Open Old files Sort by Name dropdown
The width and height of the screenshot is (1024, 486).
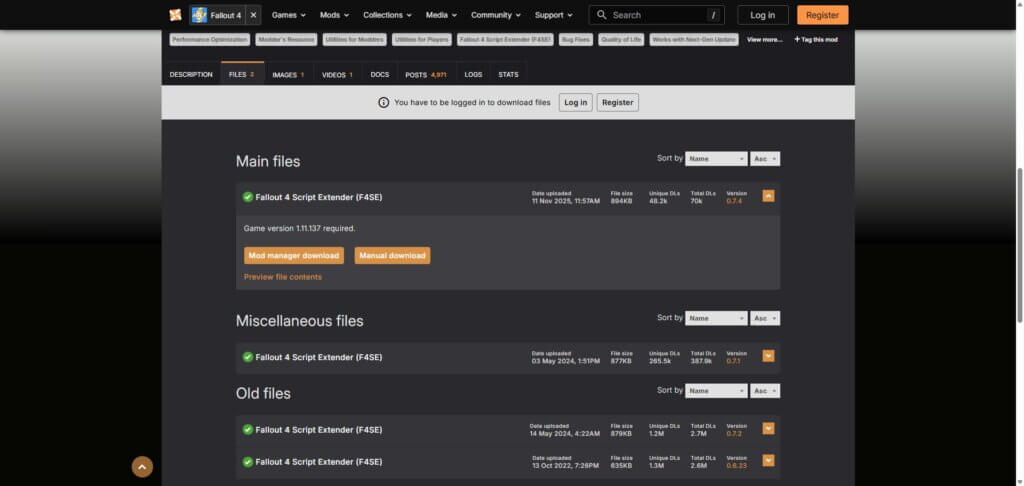(x=715, y=390)
